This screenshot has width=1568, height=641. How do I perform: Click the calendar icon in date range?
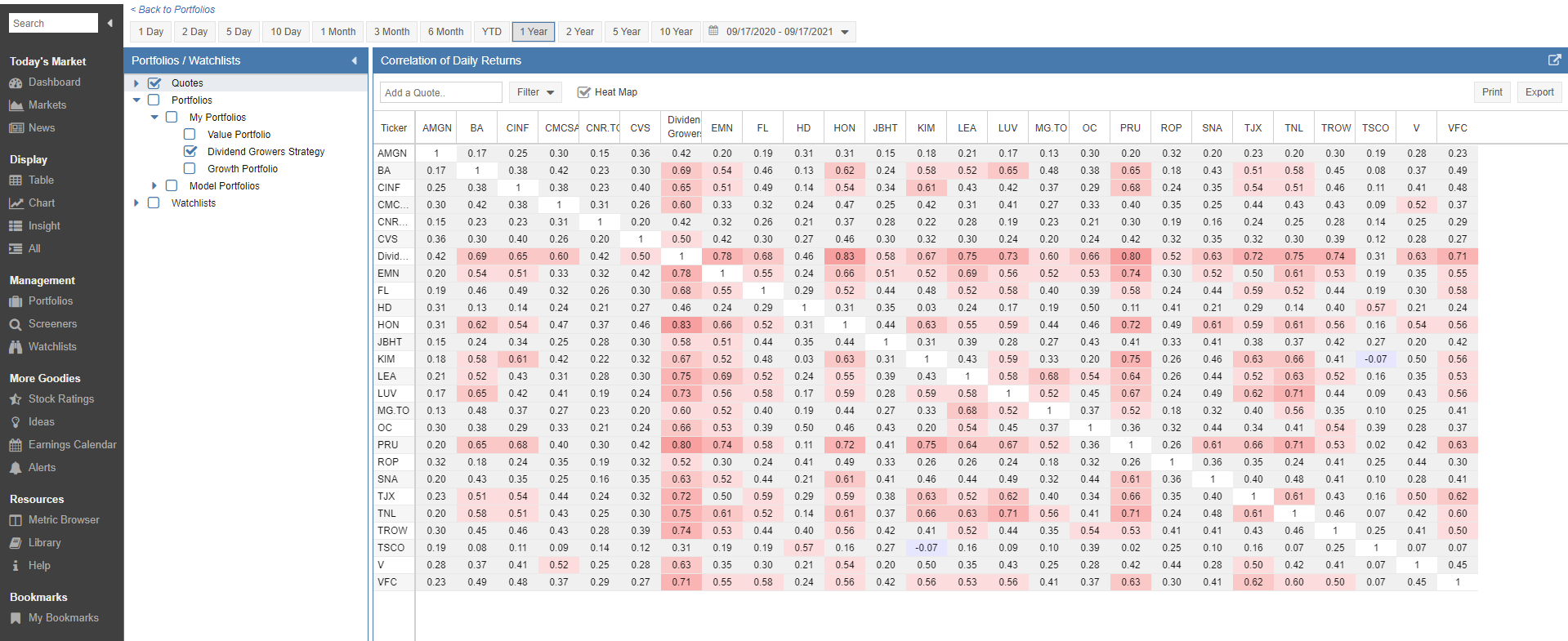713,31
